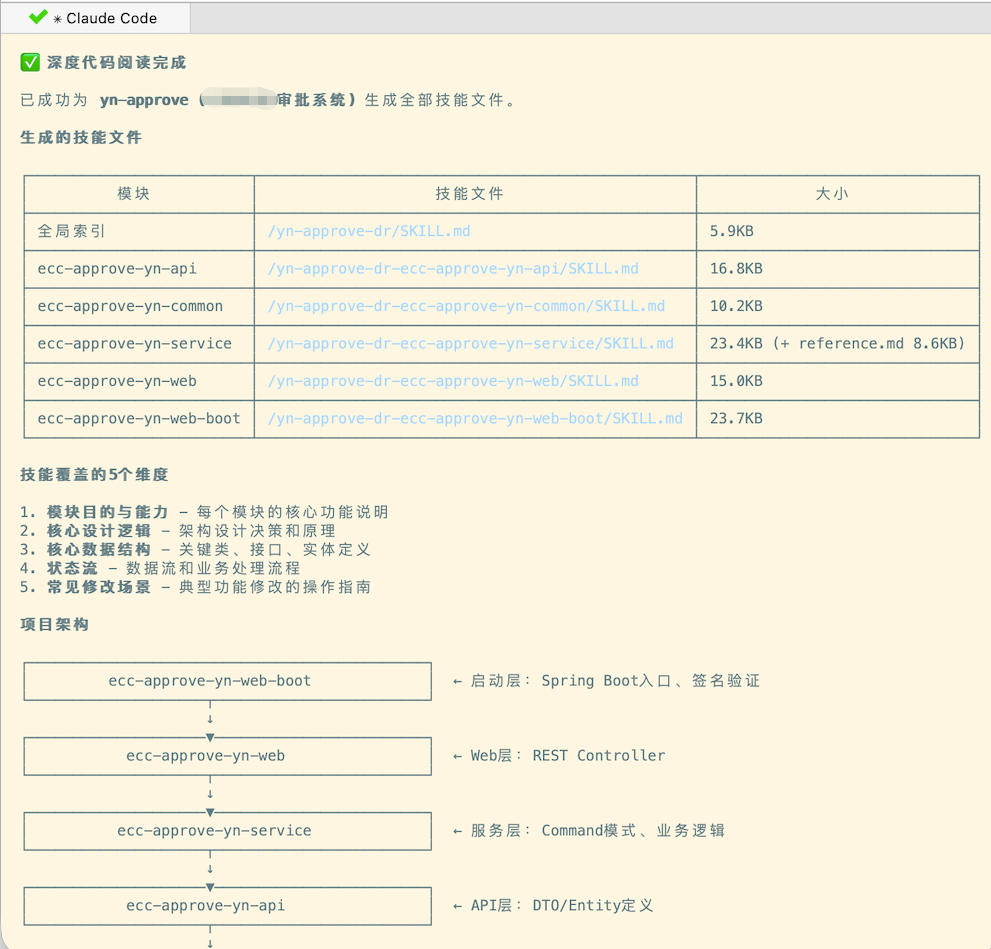Click the 23.4KB (+ reference.md 8.6KB) cell
The width and height of the screenshot is (991, 949).
(838, 344)
